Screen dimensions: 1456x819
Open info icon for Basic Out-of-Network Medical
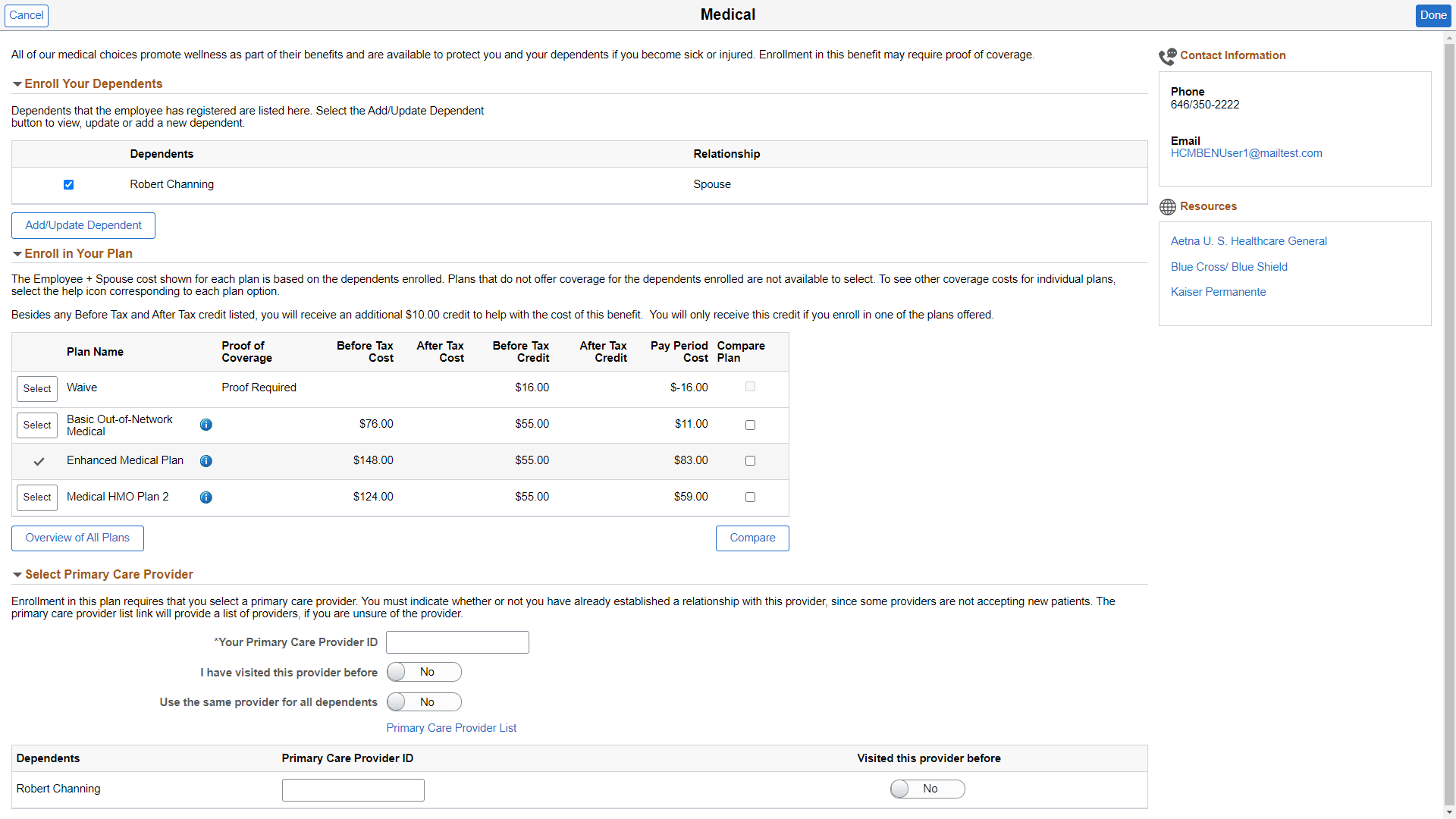pos(206,425)
